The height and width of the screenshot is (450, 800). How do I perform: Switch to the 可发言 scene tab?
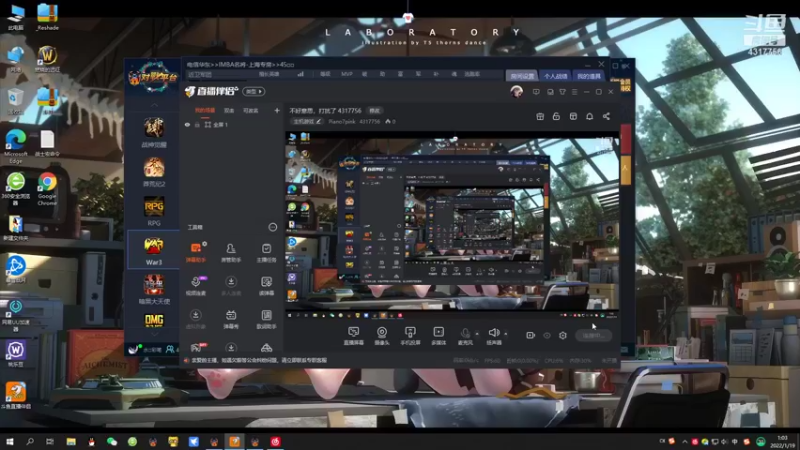click(251, 110)
